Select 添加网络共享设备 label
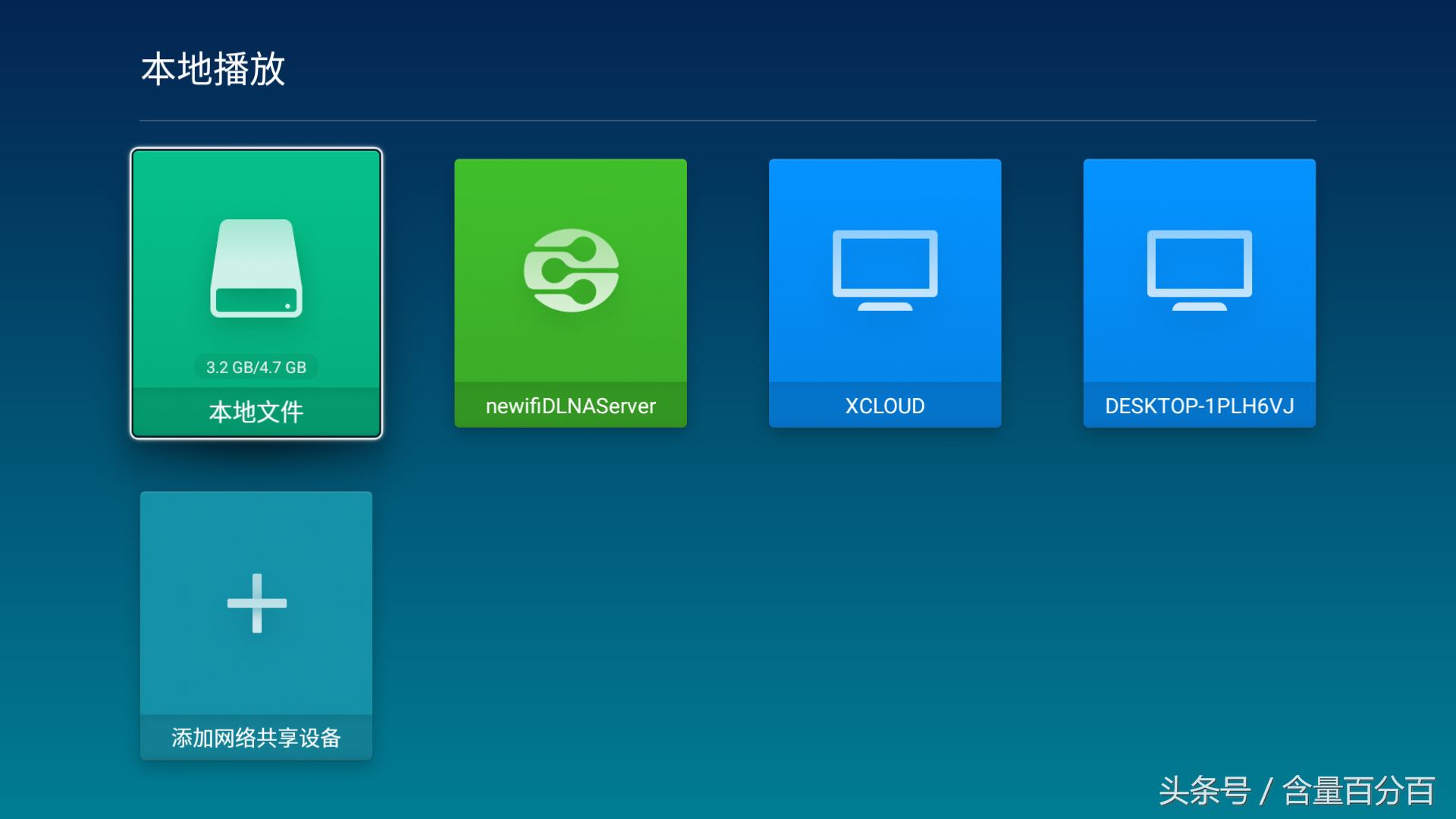Viewport: 1456px width, 819px height. tap(256, 737)
